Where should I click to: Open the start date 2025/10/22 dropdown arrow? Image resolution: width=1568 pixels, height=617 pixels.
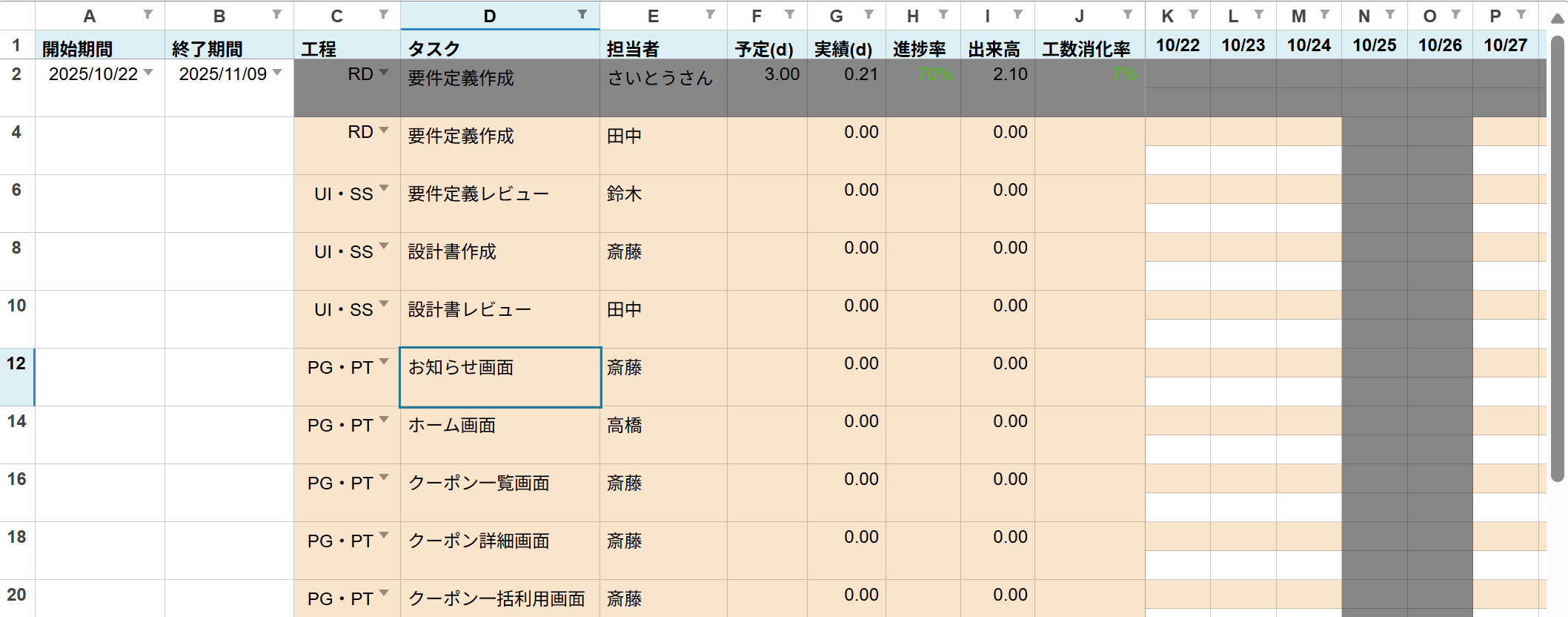148,73
